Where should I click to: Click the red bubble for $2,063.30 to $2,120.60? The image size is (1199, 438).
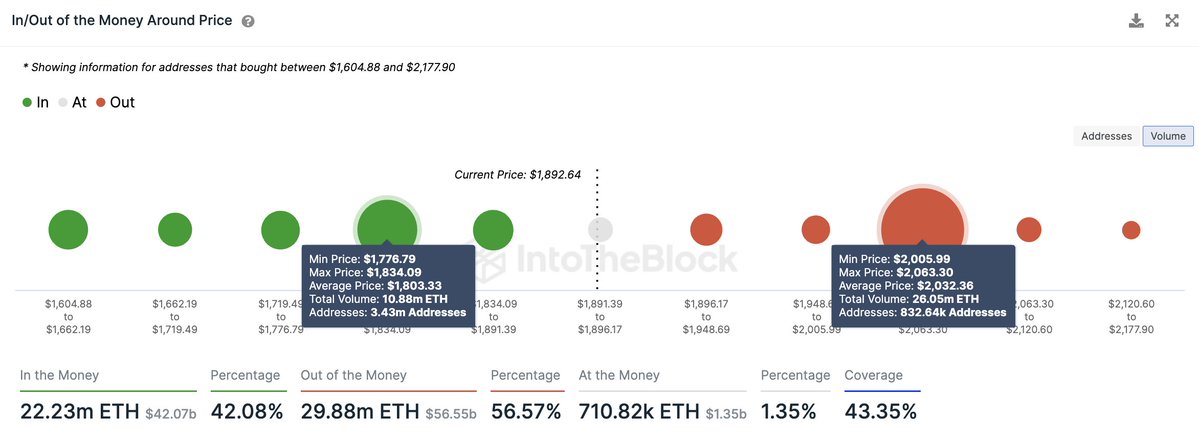click(x=1028, y=230)
